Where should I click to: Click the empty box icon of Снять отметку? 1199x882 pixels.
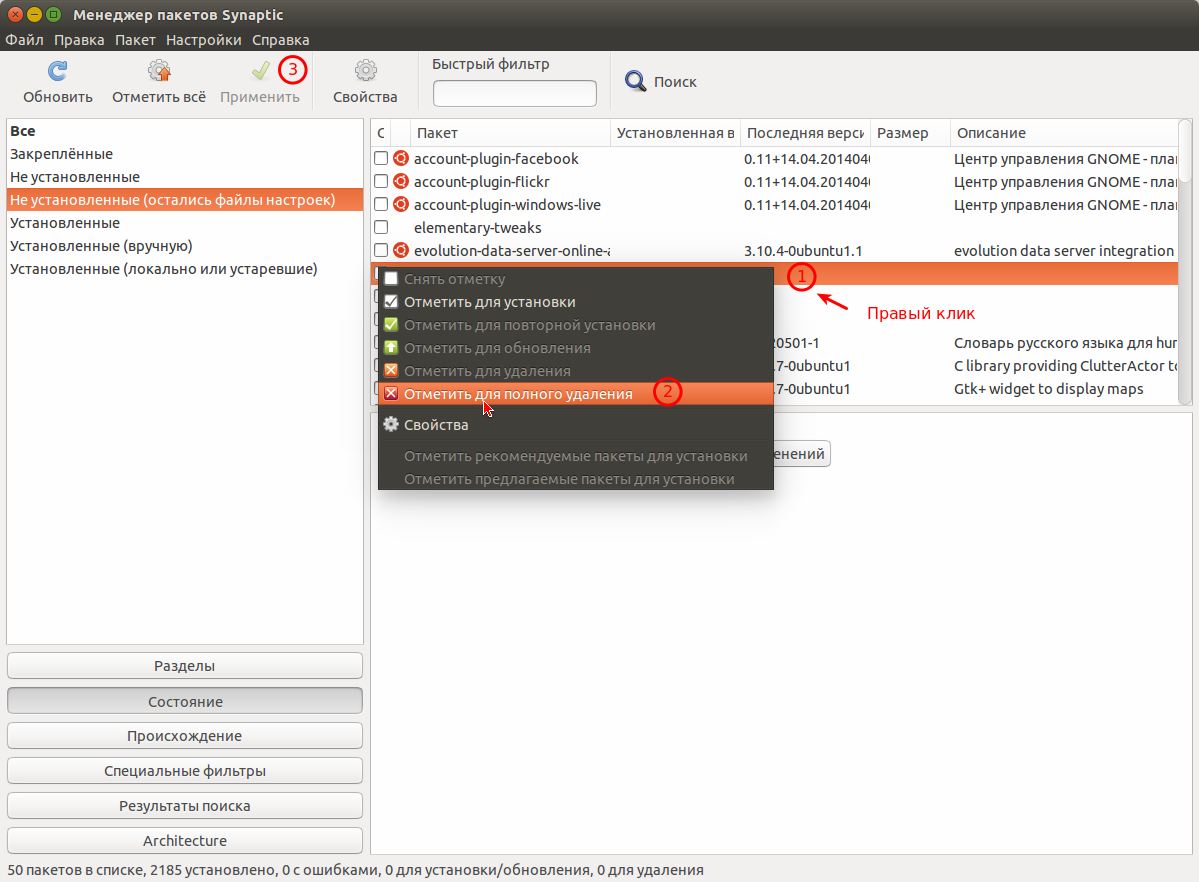[391, 278]
